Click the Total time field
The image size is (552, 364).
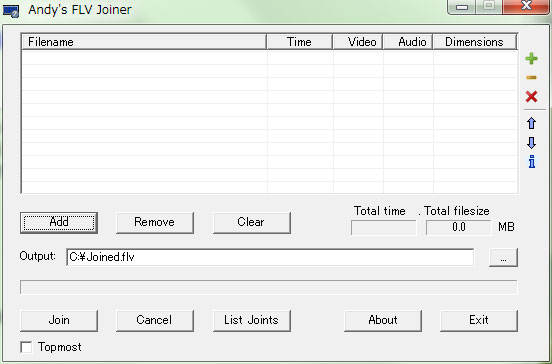[384, 227]
